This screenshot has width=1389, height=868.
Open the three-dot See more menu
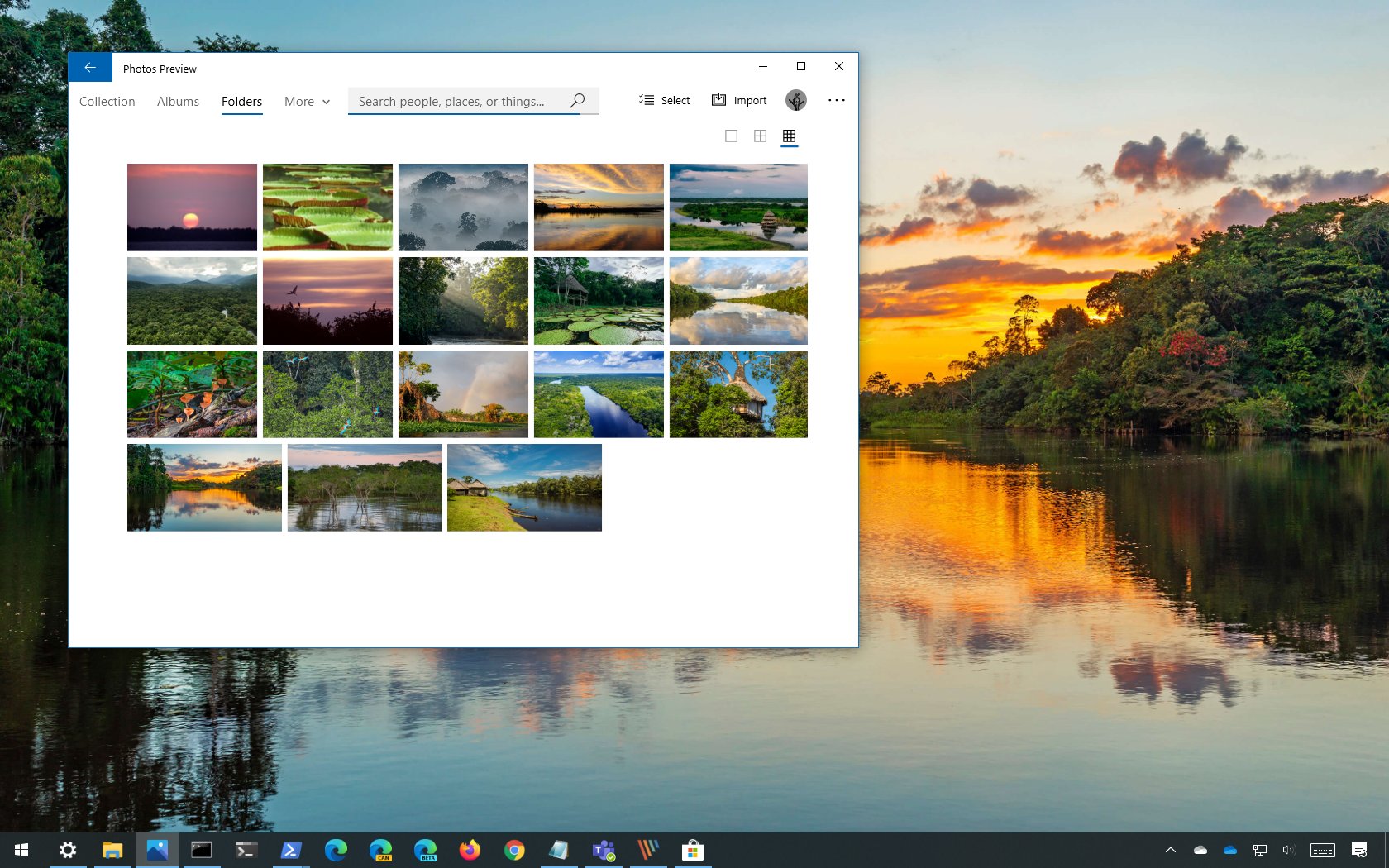(x=837, y=100)
